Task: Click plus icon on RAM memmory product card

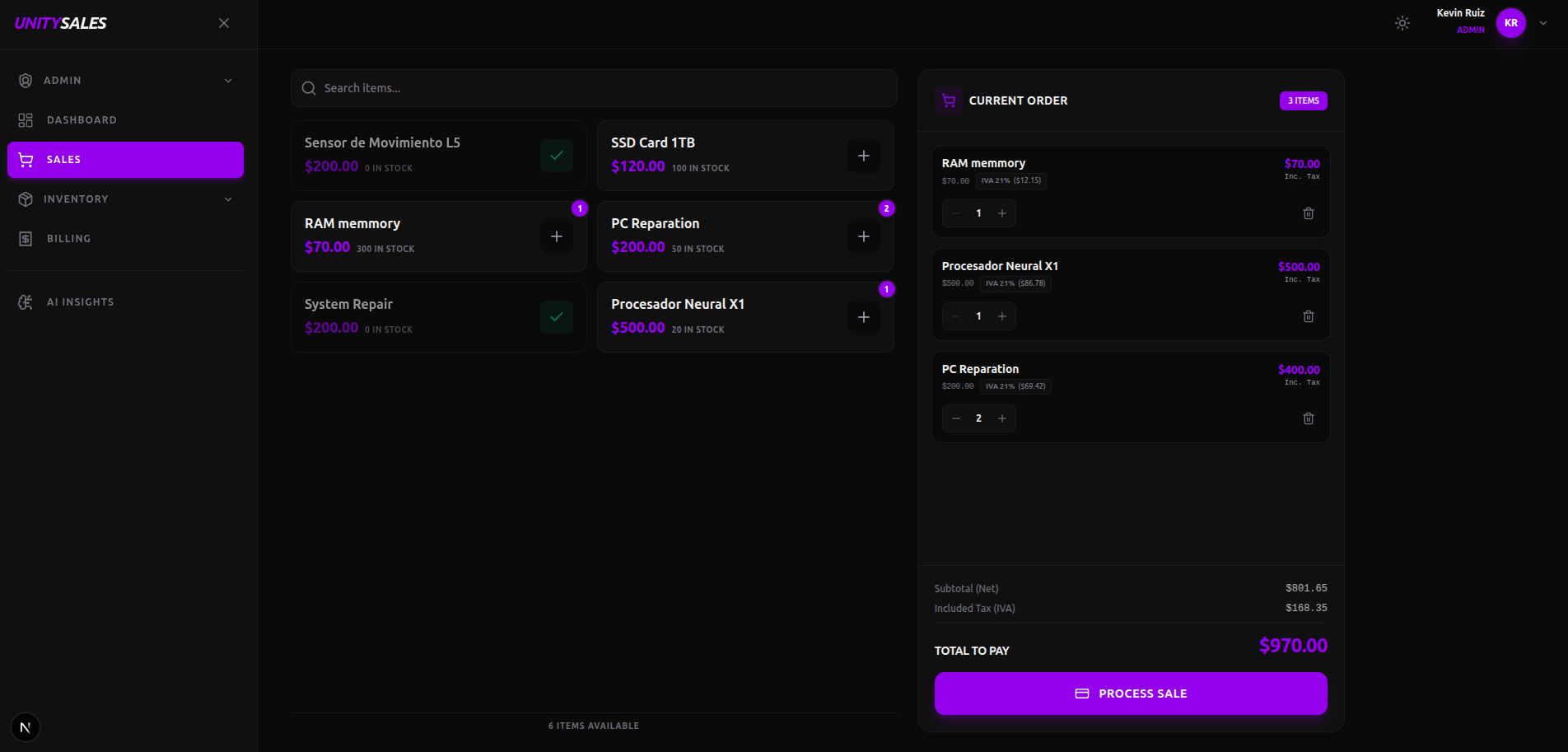Action: point(557,236)
